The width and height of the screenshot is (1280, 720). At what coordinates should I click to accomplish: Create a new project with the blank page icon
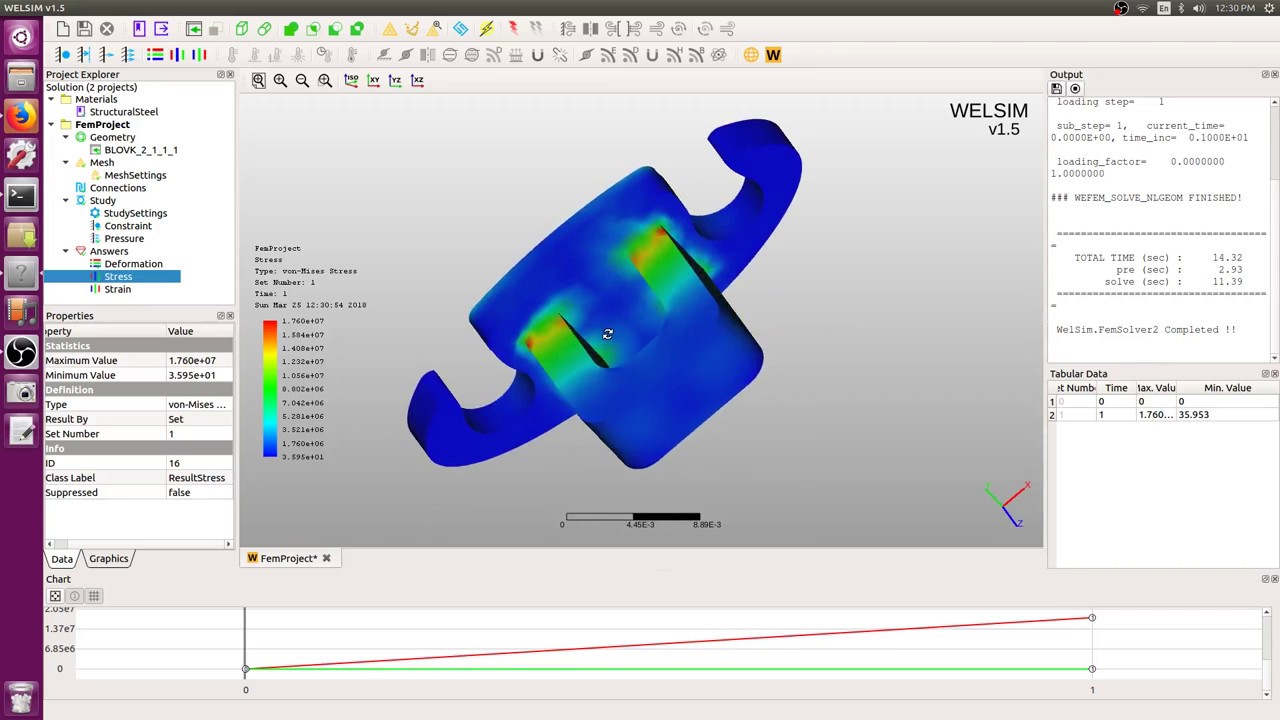coord(63,29)
